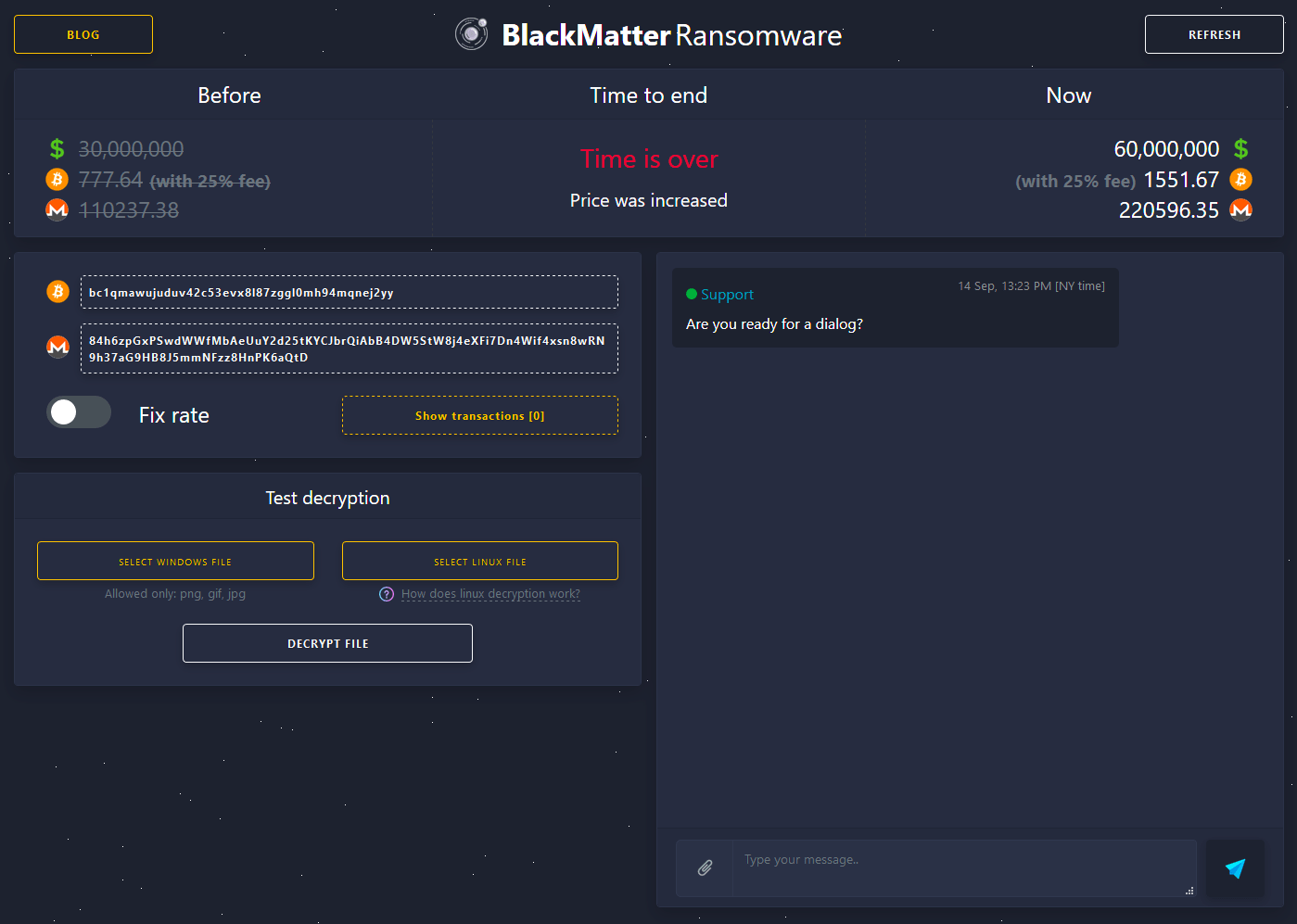Select the Monero icon beside the long address

pyautogui.click(x=57, y=348)
